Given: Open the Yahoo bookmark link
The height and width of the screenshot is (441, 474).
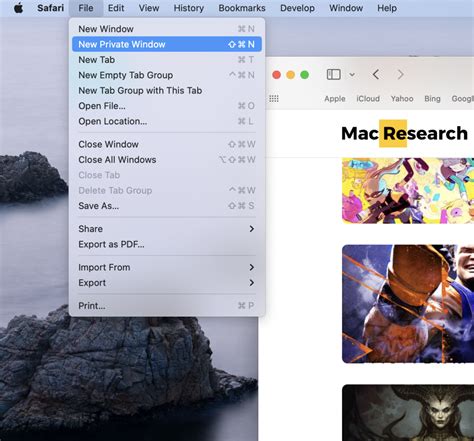Looking at the screenshot, I should [x=402, y=99].
